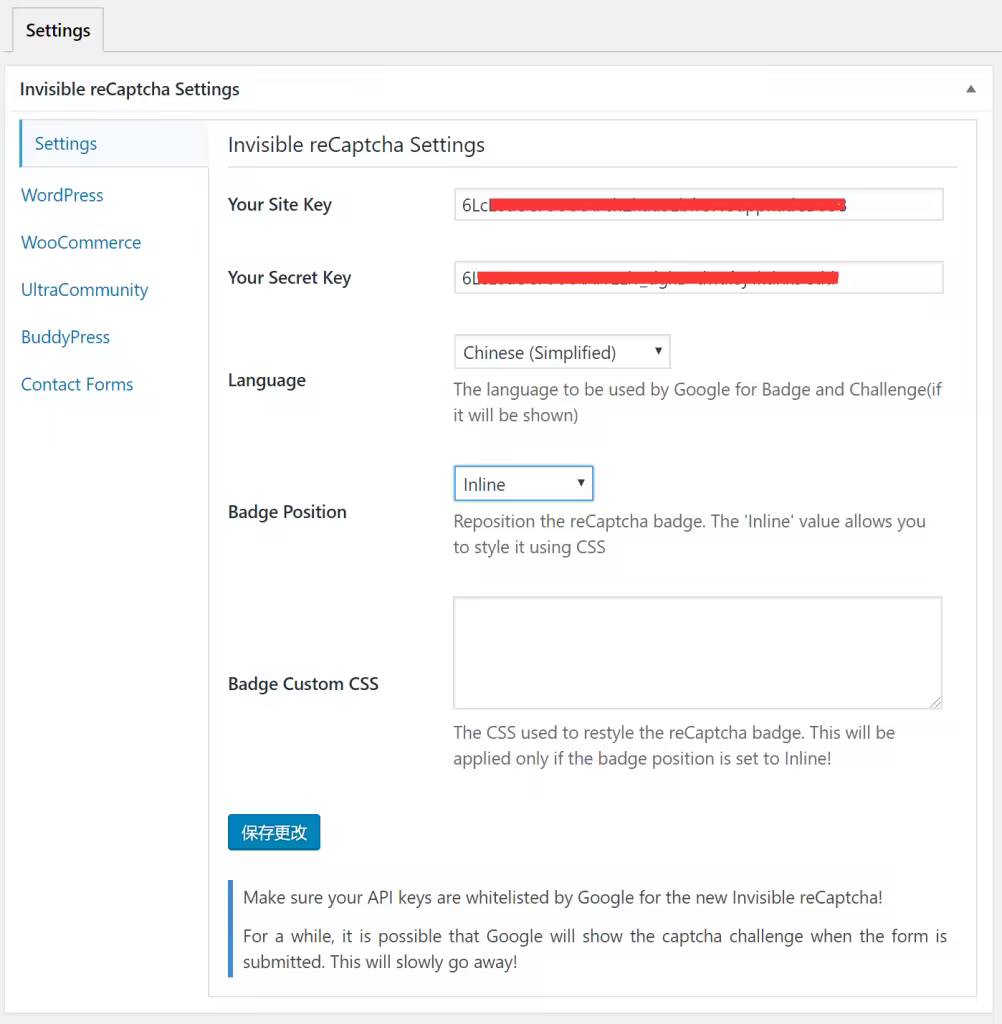Open the Badge Position dropdown
Screen dimensions: 1002x1024
tap(523, 484)
